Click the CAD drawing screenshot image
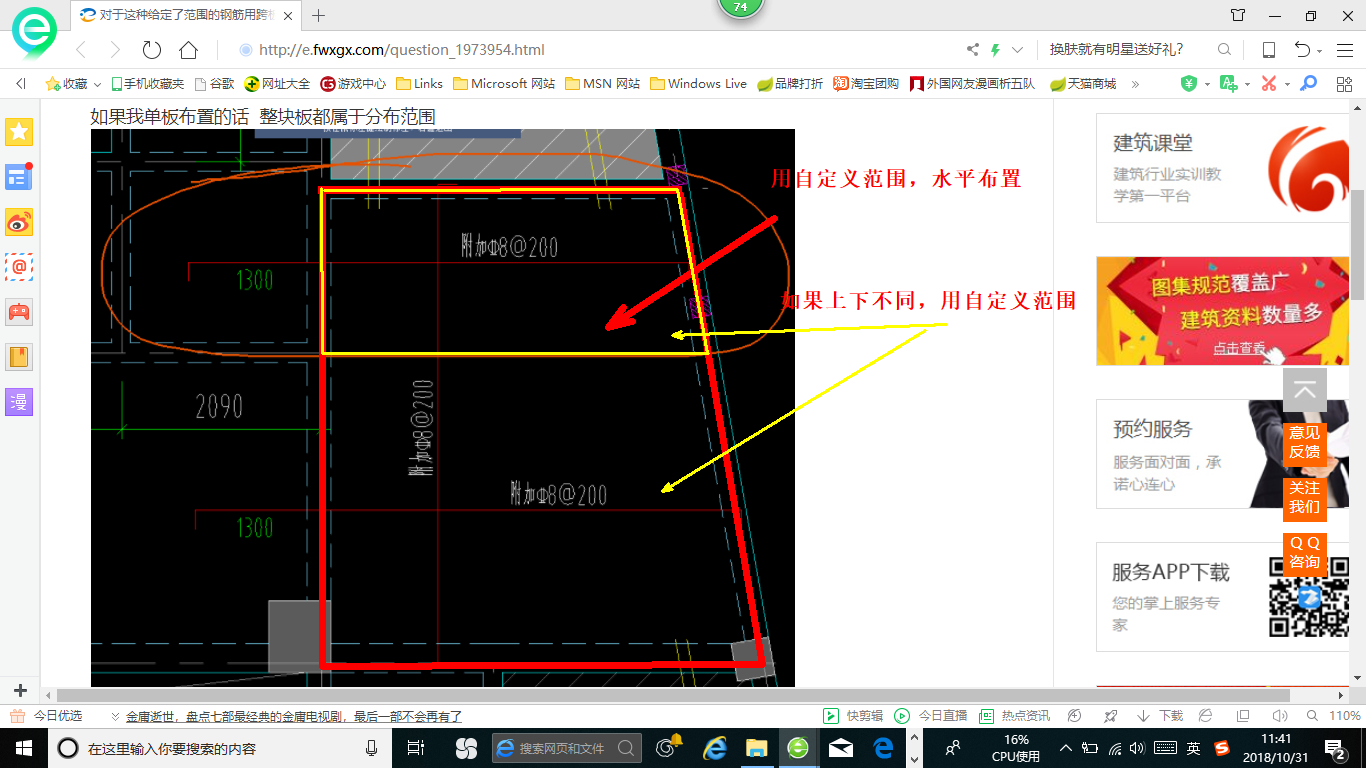1366x768 pixels. 443,408
